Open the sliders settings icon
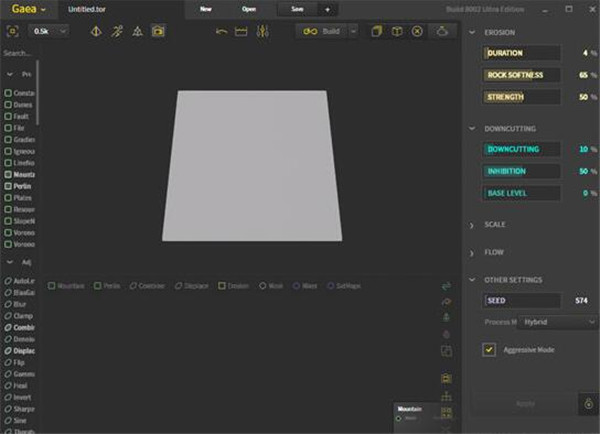This screenshot has height=434, width=600. (262, 31)
